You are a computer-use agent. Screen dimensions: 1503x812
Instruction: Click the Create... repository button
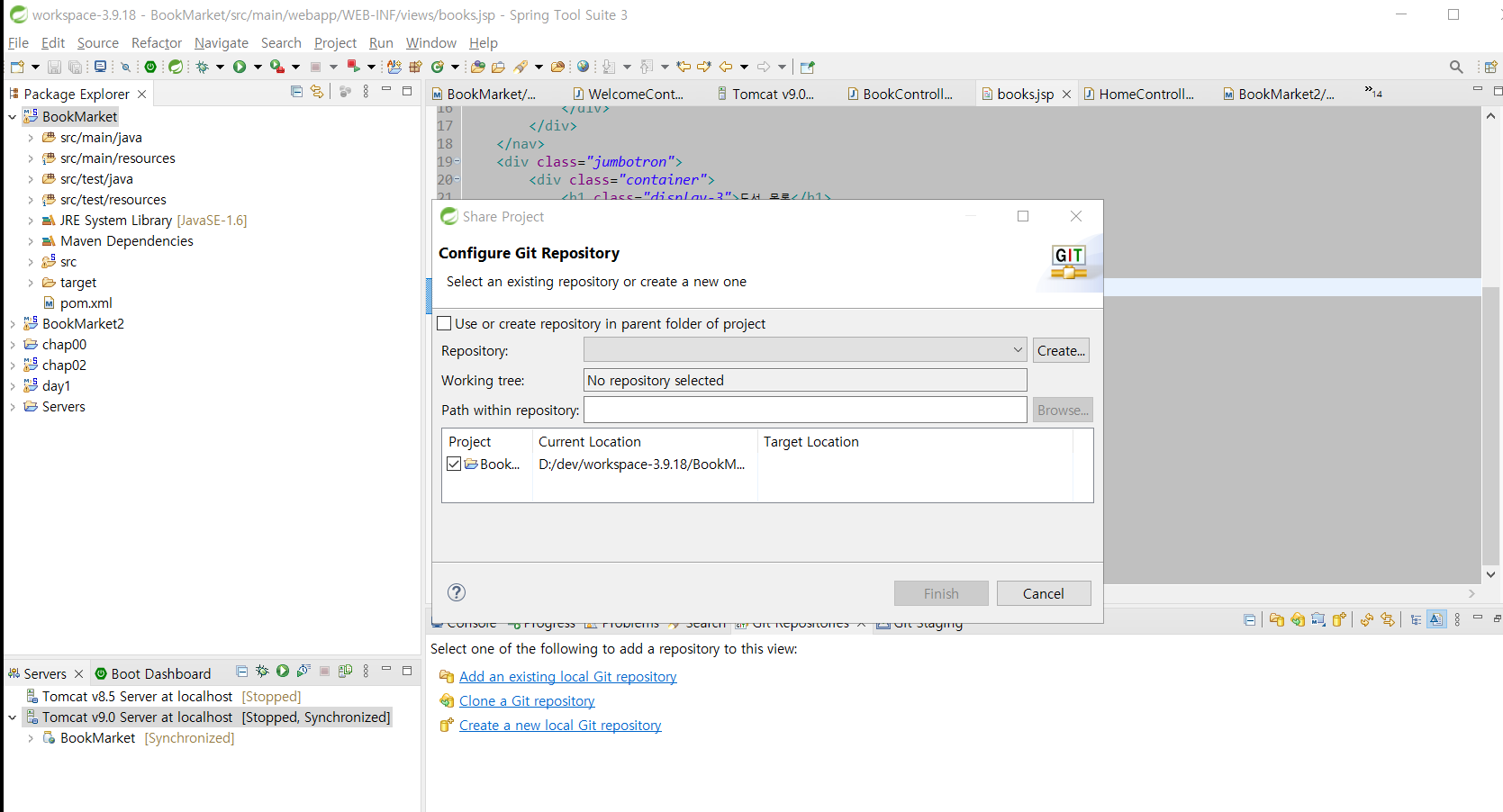point(1061,350)
